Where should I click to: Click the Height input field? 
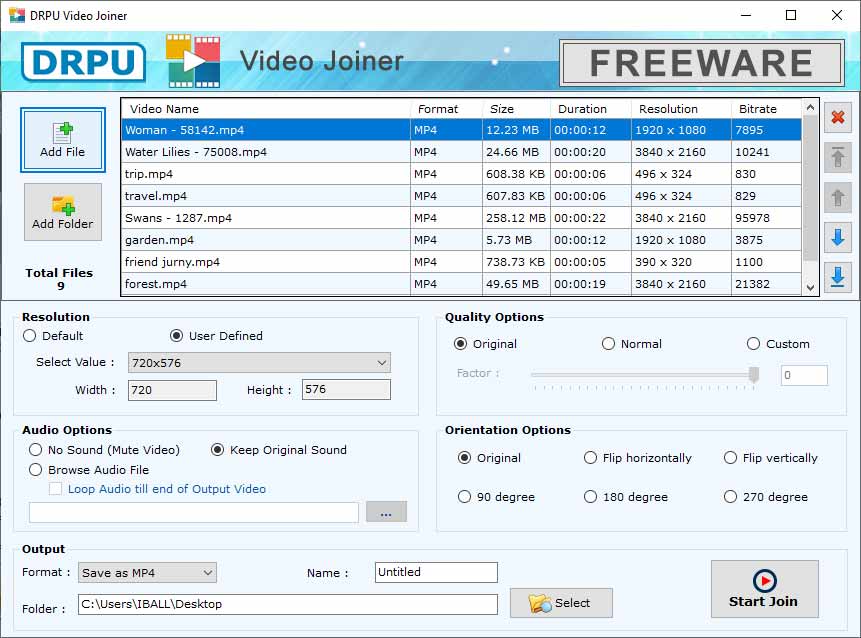click(x=346, y=389)
